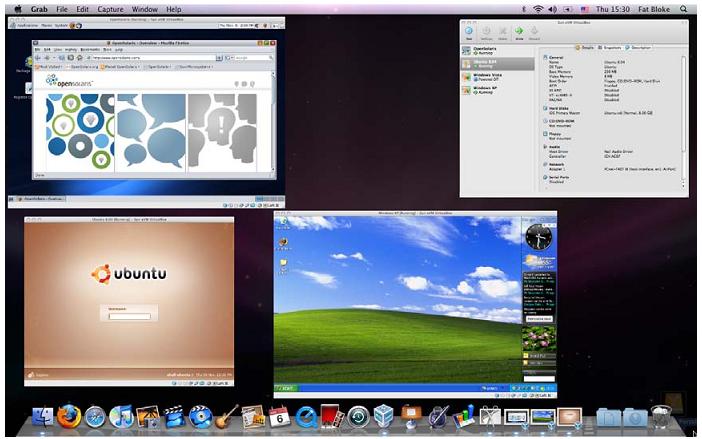Open the General section link in details

coord(556,57)
